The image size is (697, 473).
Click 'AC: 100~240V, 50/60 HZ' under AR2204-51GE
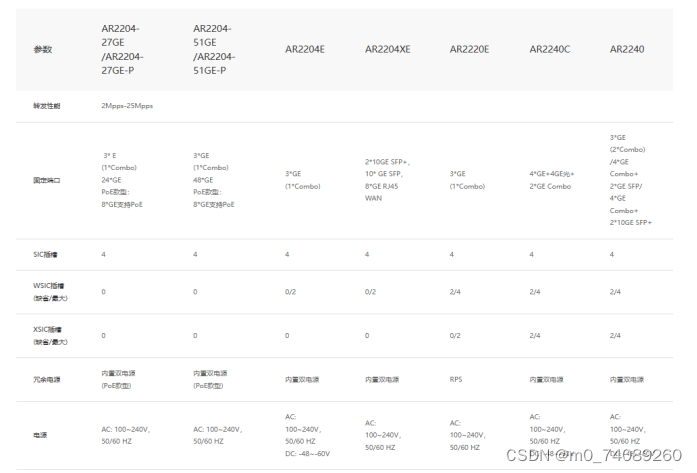tap(218, 435)
